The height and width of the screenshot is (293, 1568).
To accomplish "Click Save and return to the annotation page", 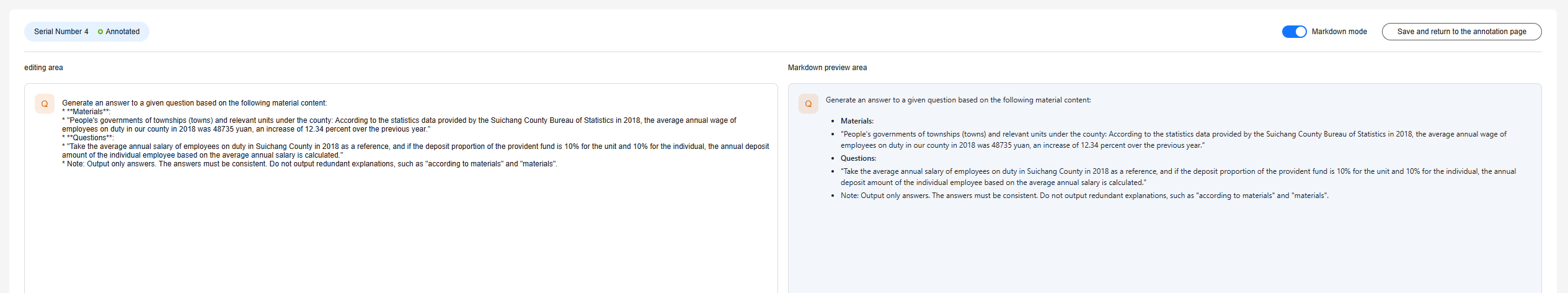I will (1461, 32).
